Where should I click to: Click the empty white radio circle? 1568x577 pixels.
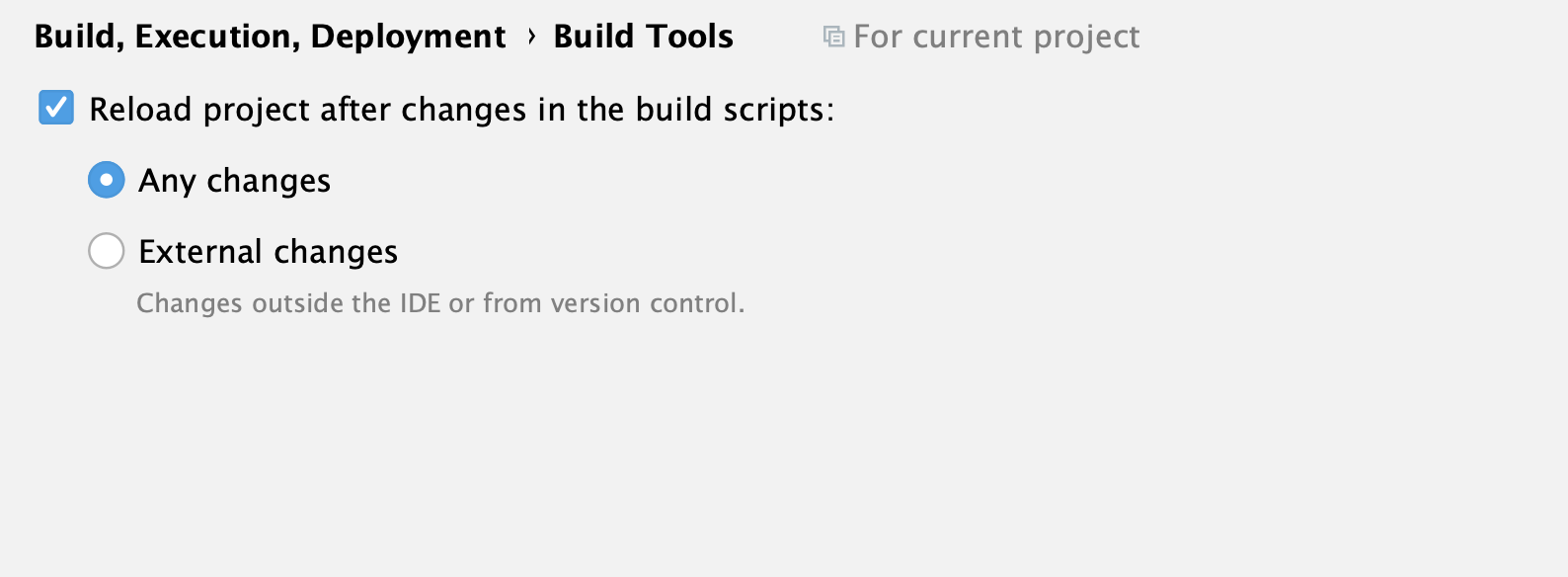pos(107,251)
